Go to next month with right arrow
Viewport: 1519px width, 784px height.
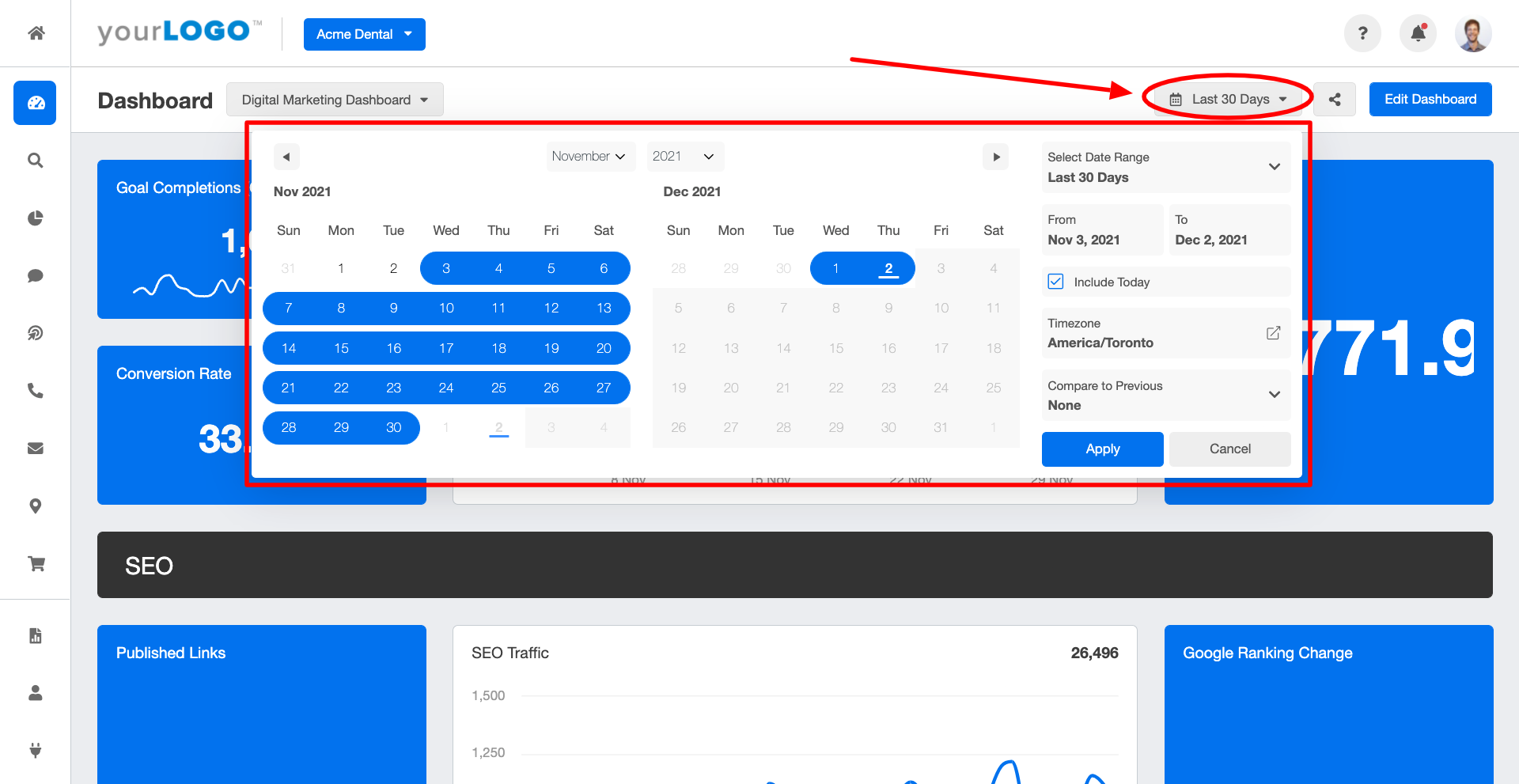point(996,157)
